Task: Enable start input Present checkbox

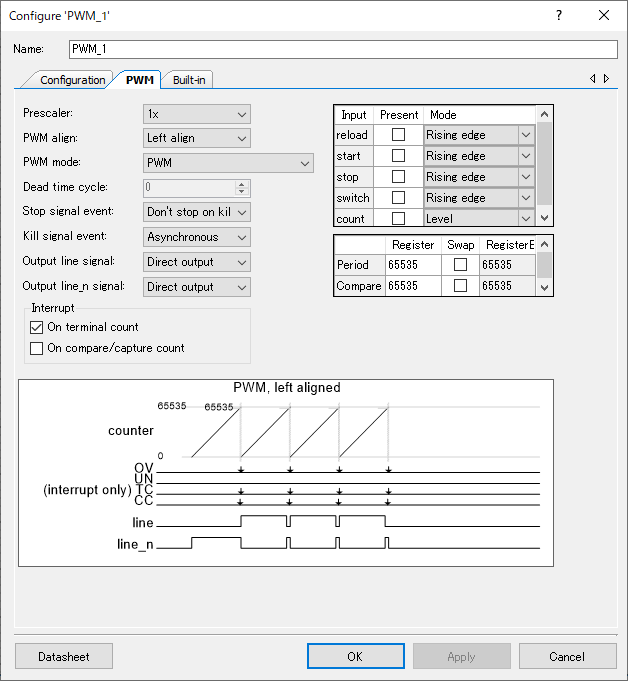Action: (398, 155)
